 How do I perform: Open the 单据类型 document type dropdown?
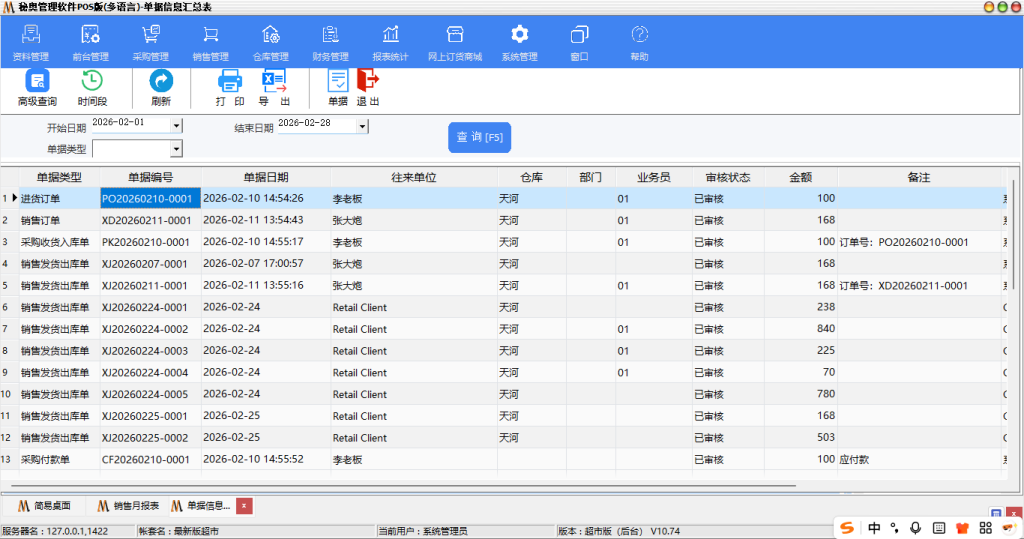tap(177, 149)
